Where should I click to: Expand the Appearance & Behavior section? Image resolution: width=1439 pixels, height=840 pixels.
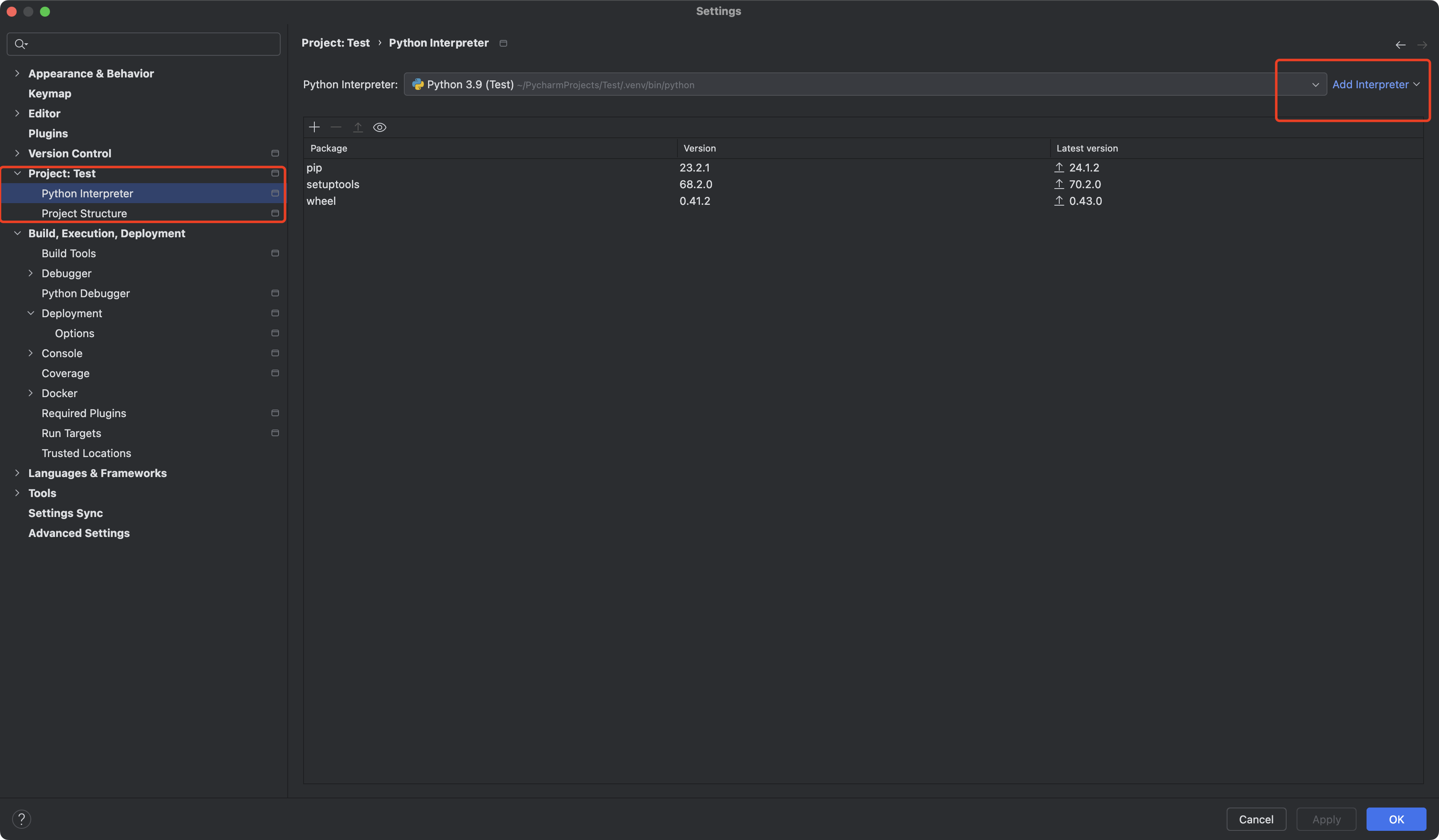pos(17,73)
